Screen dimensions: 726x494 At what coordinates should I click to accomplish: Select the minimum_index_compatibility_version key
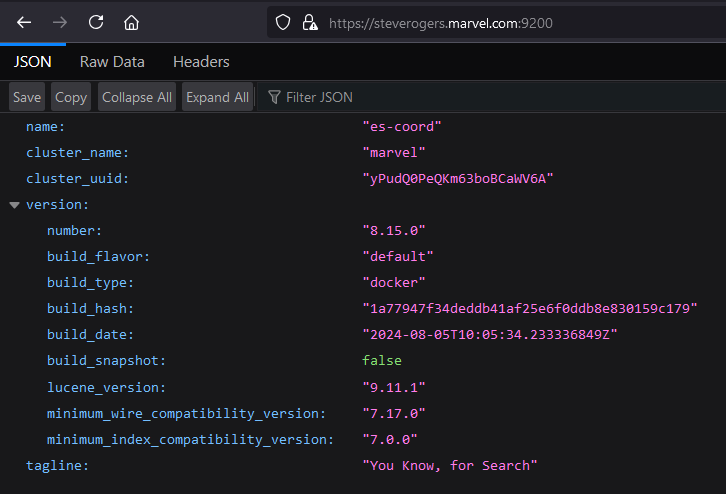[190, 439]
